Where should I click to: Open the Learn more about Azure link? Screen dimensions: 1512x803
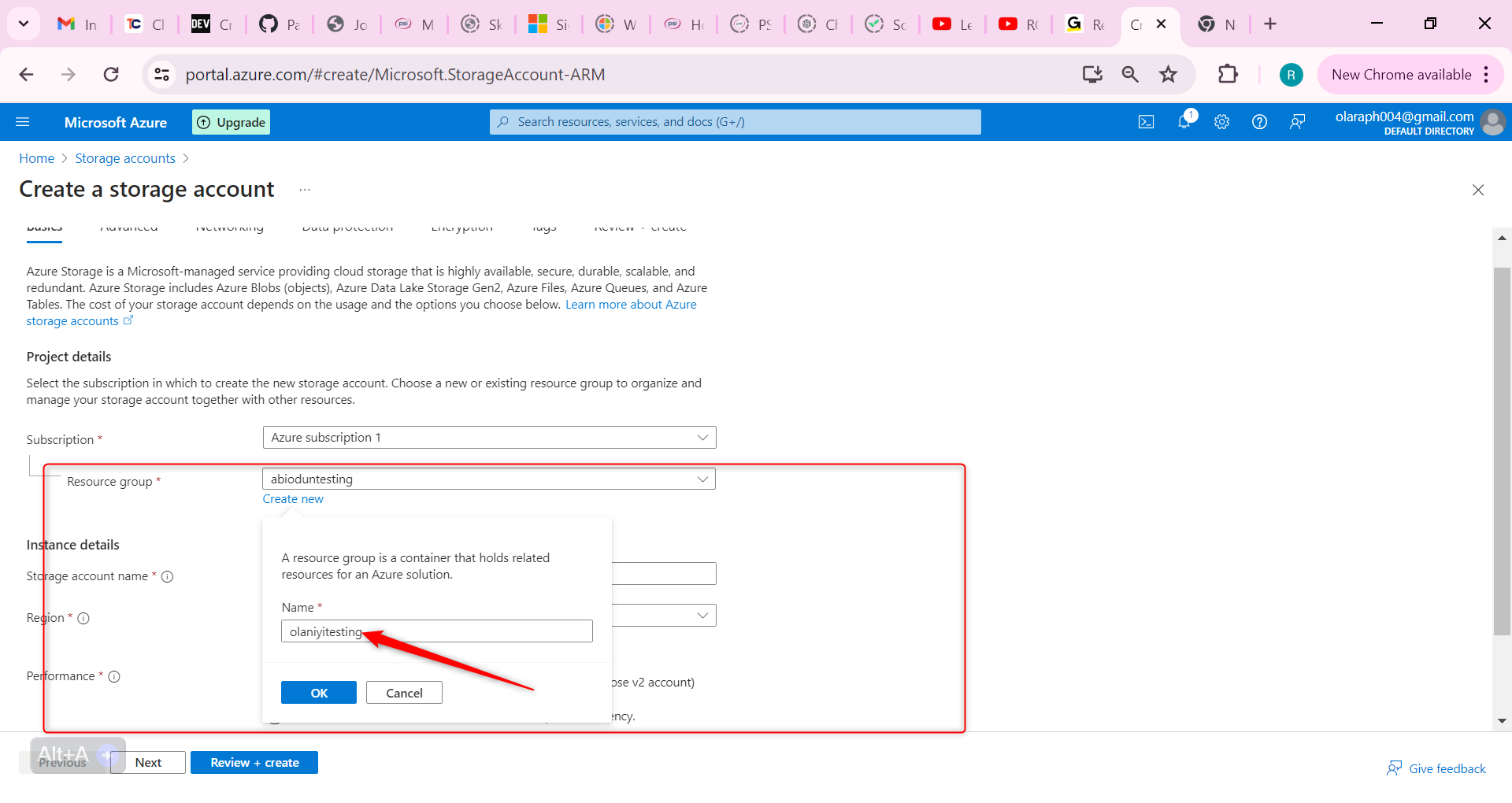coord(631,305)
